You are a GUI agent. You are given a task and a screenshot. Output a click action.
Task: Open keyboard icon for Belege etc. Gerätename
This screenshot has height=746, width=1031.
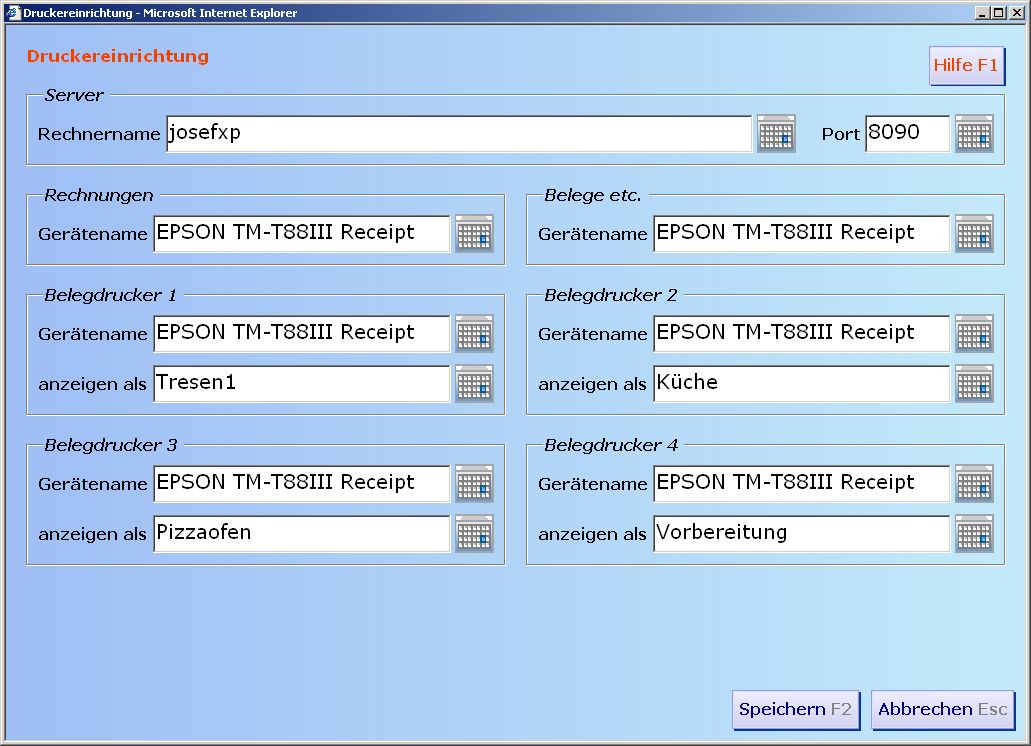[x=974, y=234]
